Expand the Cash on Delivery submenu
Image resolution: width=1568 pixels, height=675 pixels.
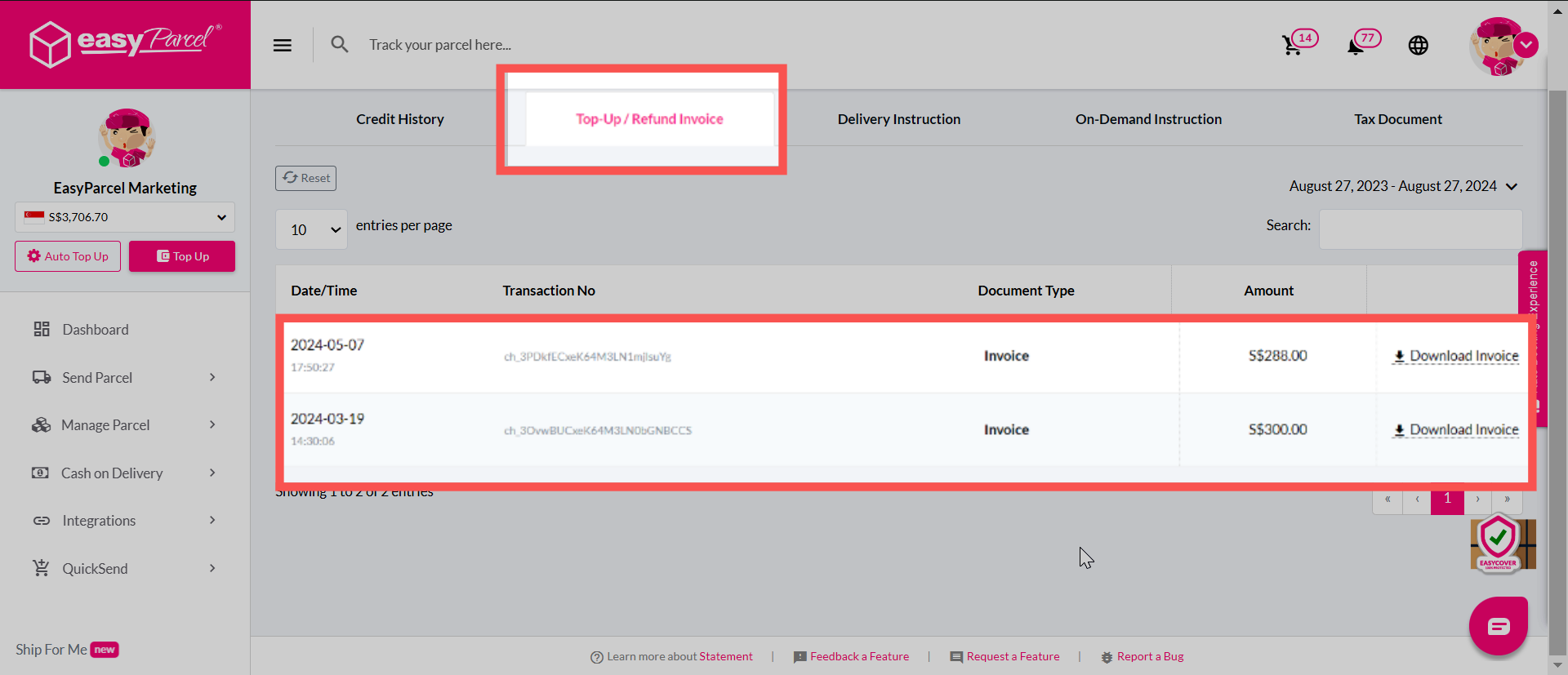click(x=212, y=473)
